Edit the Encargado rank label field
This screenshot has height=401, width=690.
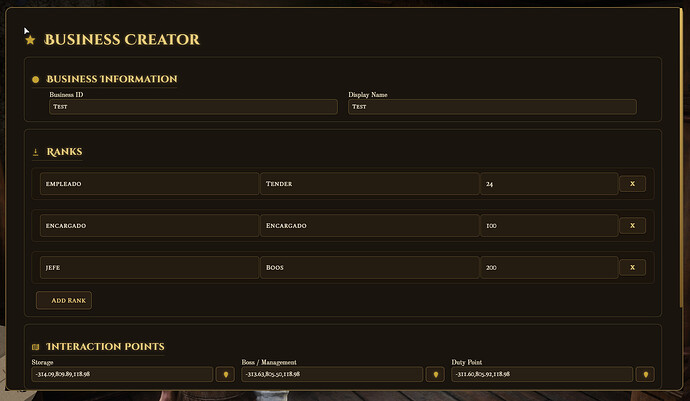click(x=370, y=226)
